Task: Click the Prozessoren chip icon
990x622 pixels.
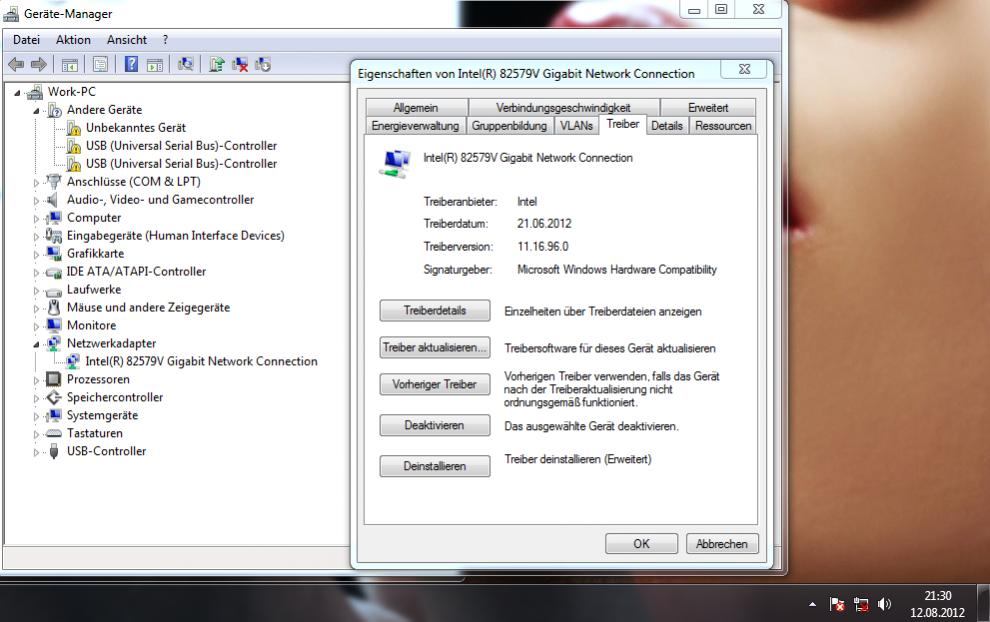Action: pos(54,380)
